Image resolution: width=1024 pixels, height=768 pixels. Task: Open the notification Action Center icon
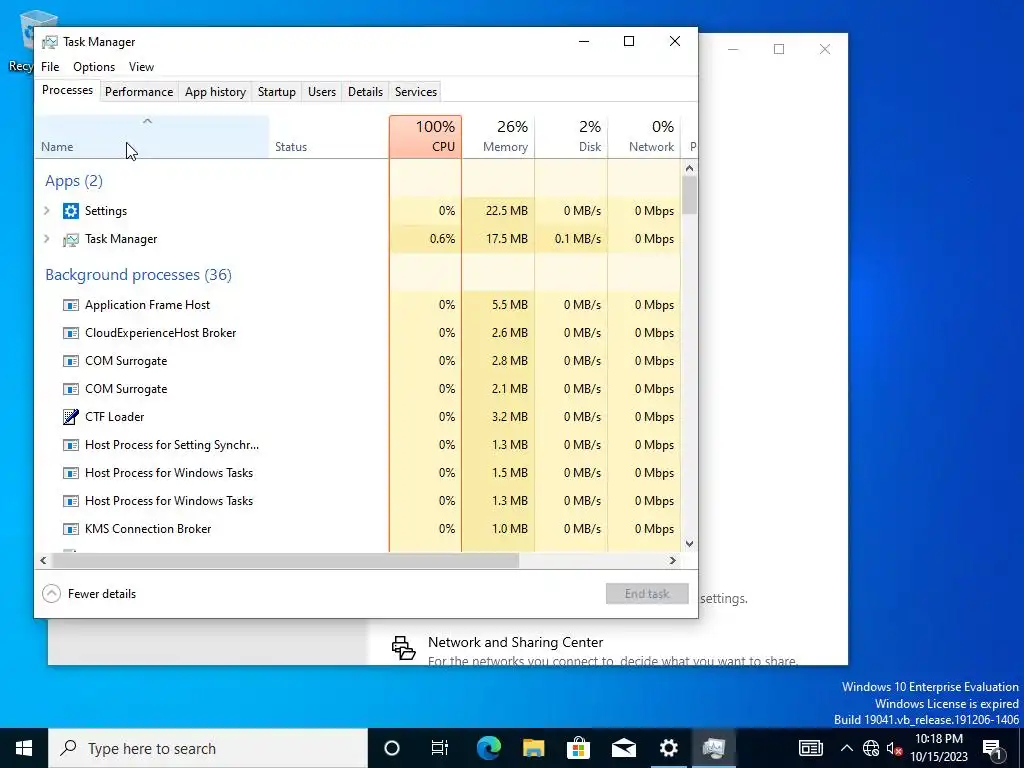pyautogui.click(x=993, y=748)
